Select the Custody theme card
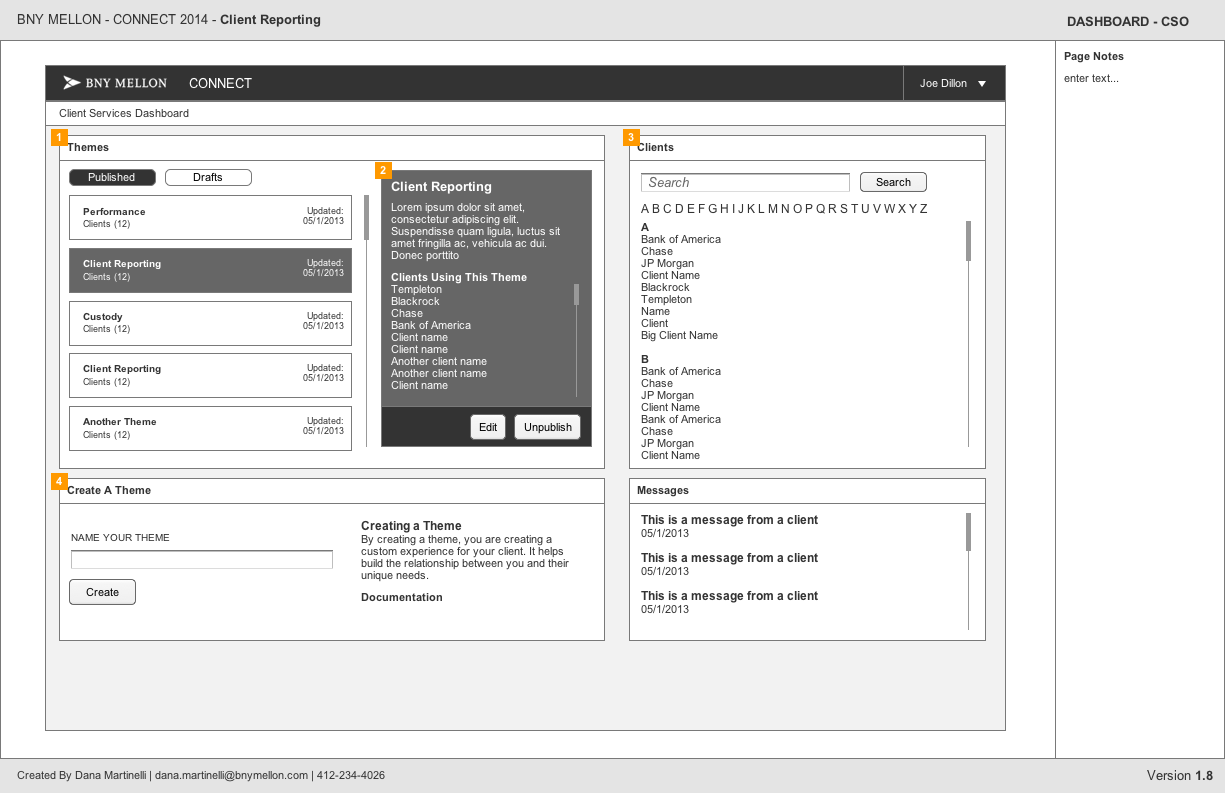The width and height of the screenshot is (1225, 793). point(210,323)
